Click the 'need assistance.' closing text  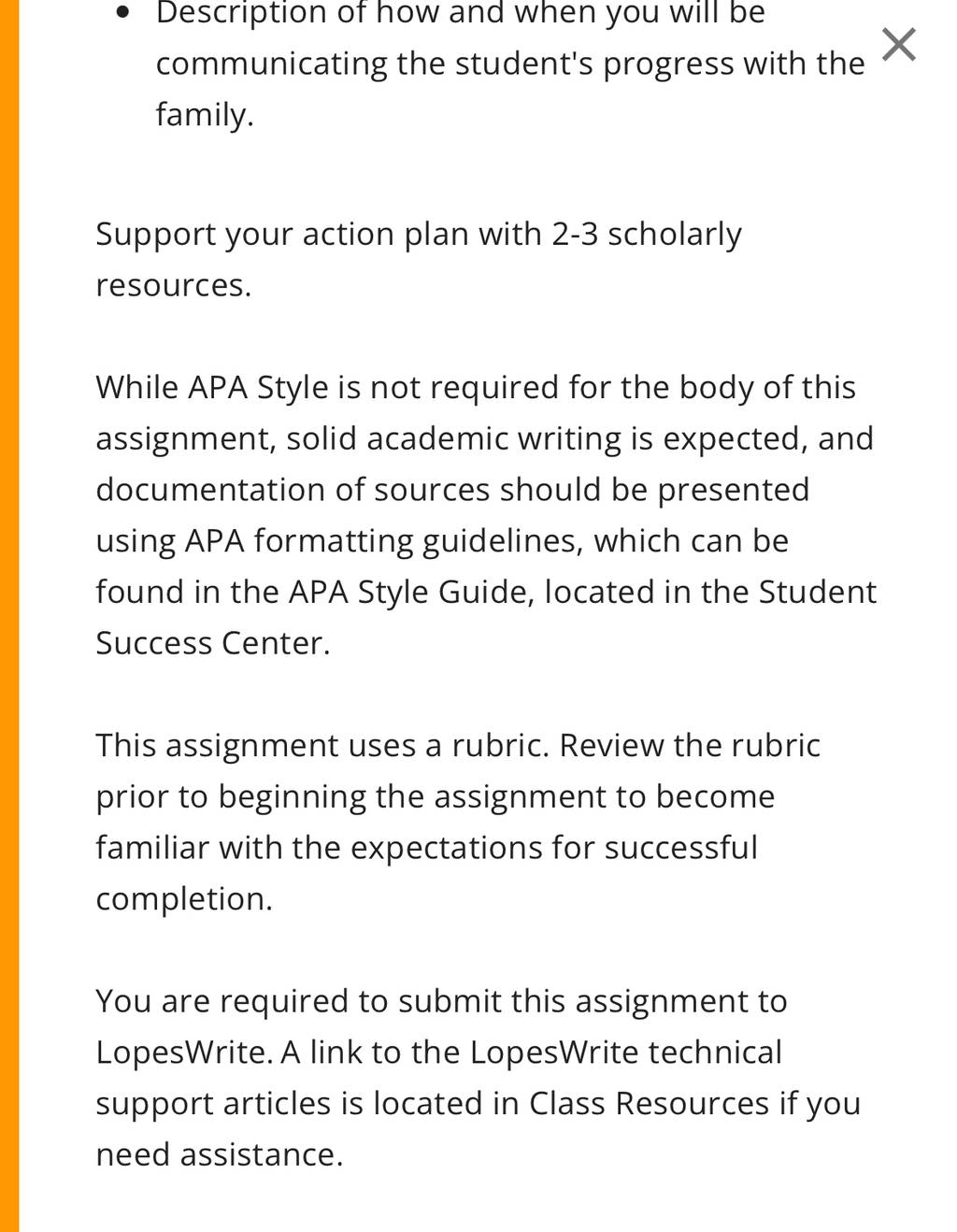click(x=220, y=1154)
